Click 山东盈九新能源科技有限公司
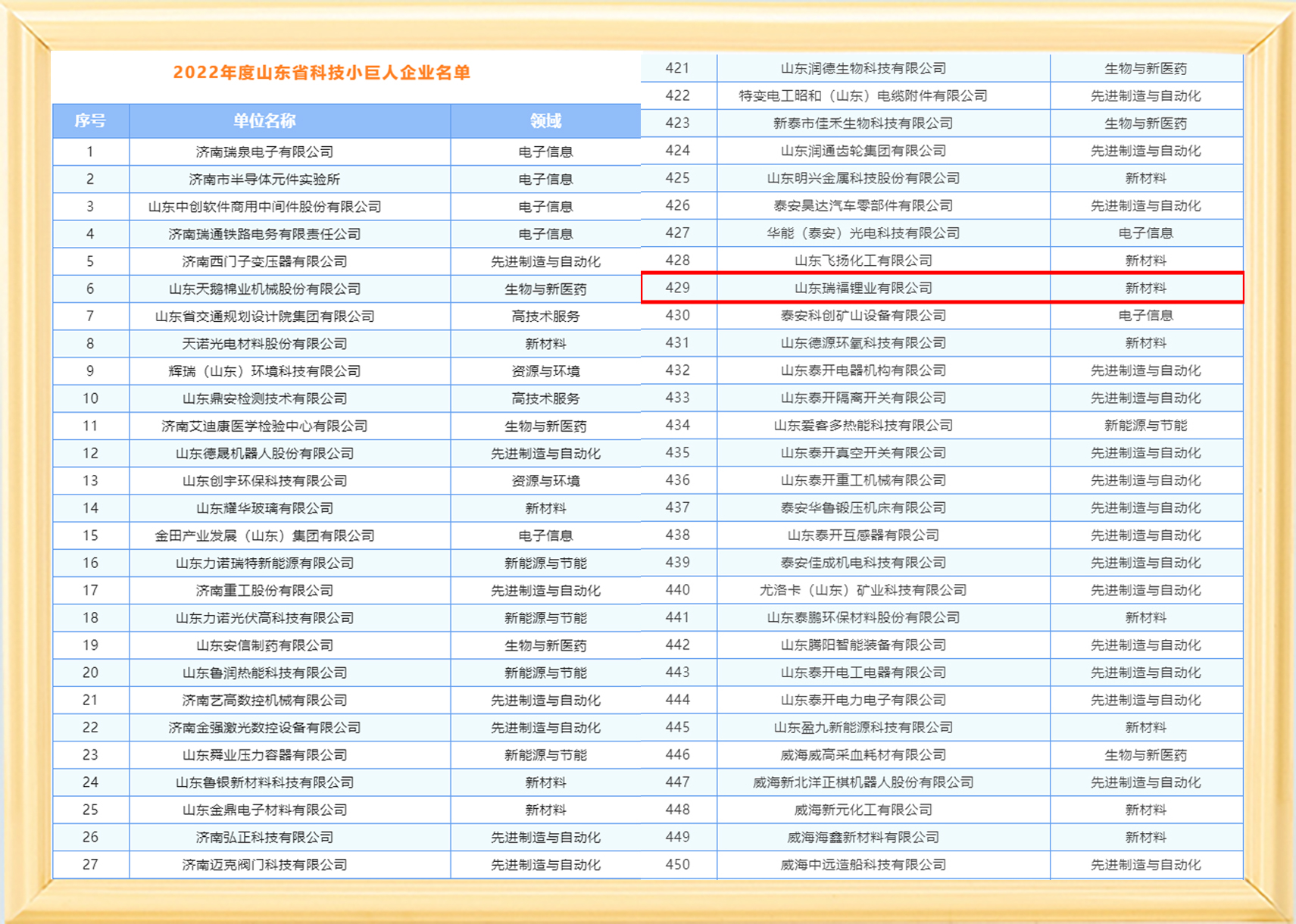1296x924 pixels. tap(863, 727)
